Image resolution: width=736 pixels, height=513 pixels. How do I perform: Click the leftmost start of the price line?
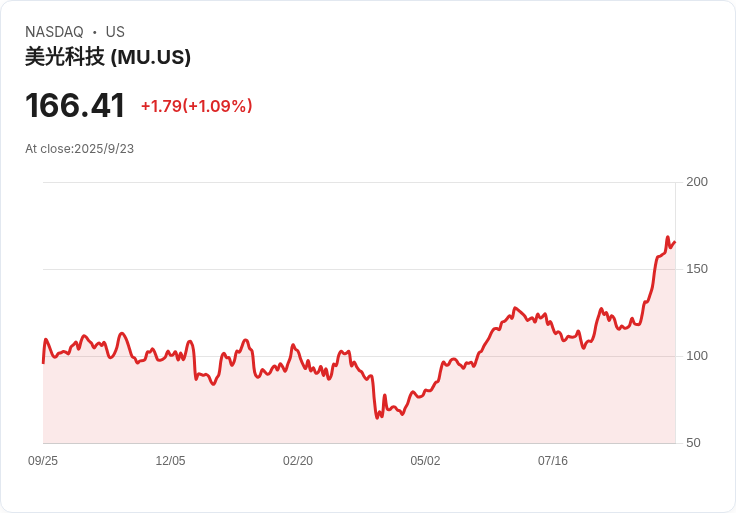pyautogui.click(x=43, y=362)
